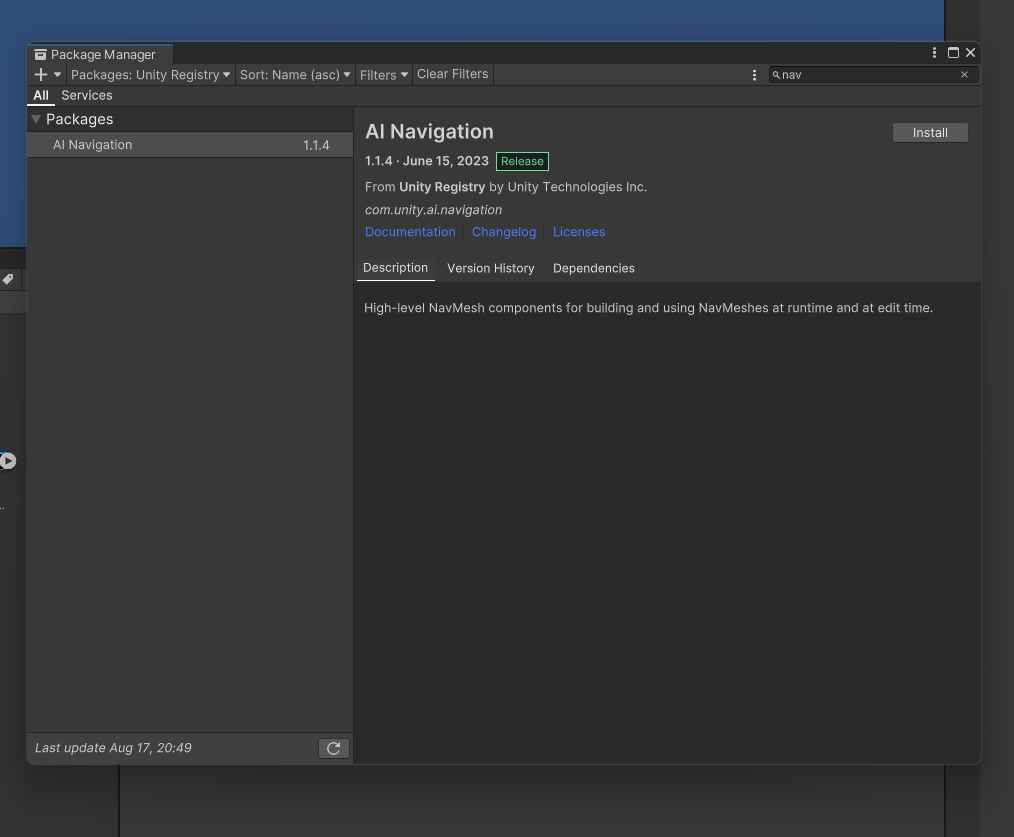Viewport: 1014px width, 837px height.
Task: Collapse the Packages group
Action: tap(36, 119)
